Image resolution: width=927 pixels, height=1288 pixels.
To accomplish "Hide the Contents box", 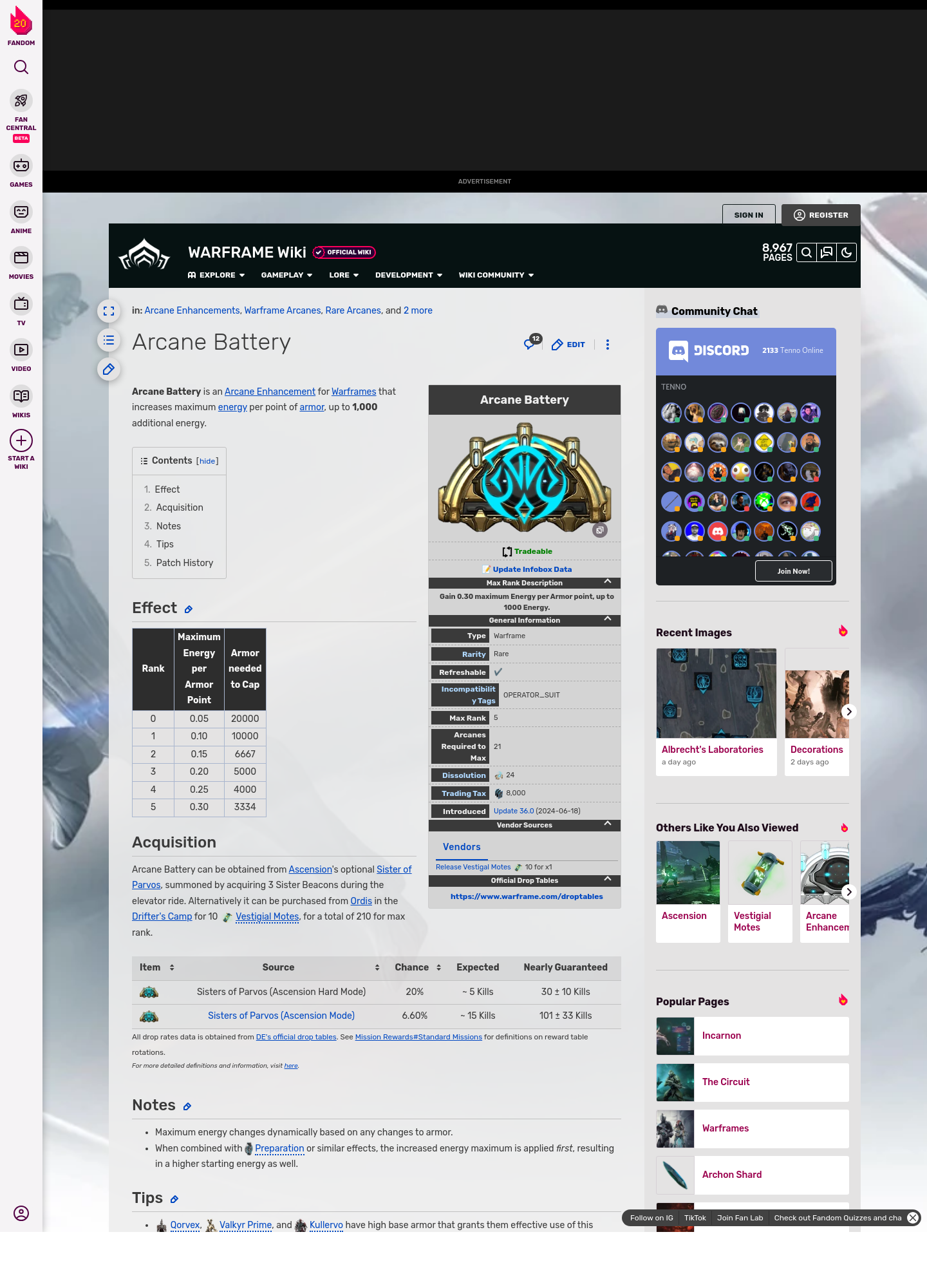I will point(207,461).
